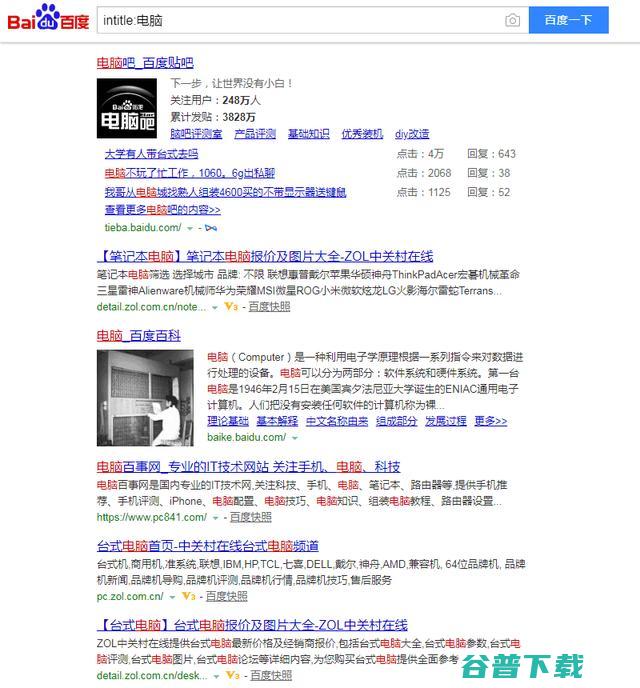640x688 pixels.
Task: Expand dropdown arrow next to baike.baidu.com/
Action: tap(295, 438)
